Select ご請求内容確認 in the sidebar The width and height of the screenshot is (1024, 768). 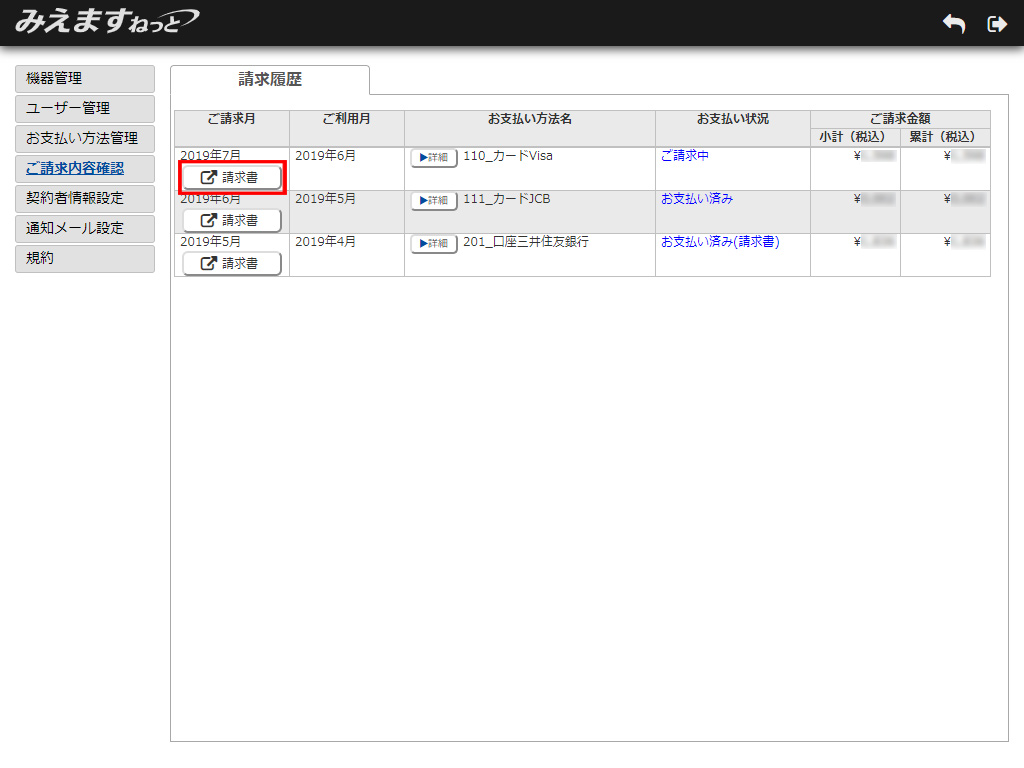85,168
